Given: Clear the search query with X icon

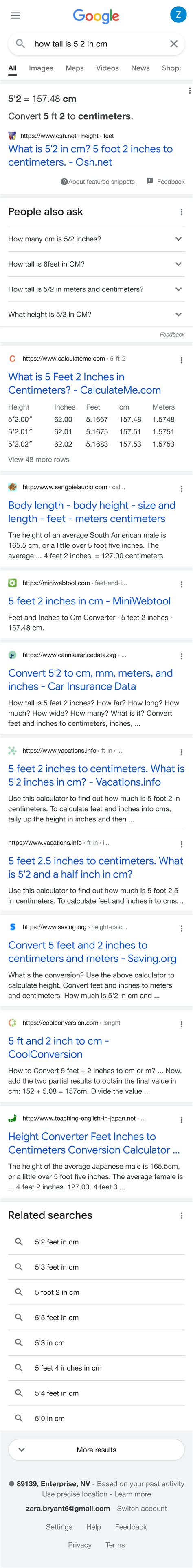Looking at the screenshot, I should (173, 44).
